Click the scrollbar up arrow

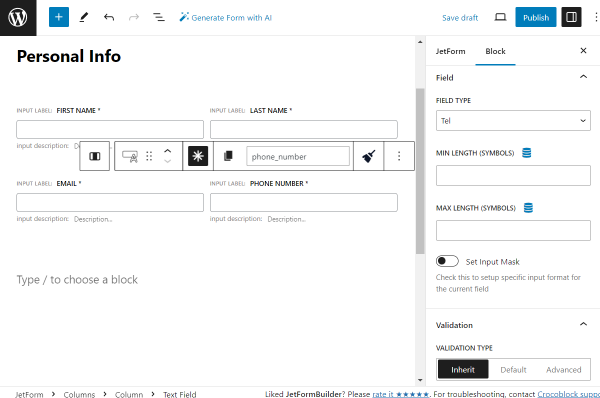[x=420, y=42]
